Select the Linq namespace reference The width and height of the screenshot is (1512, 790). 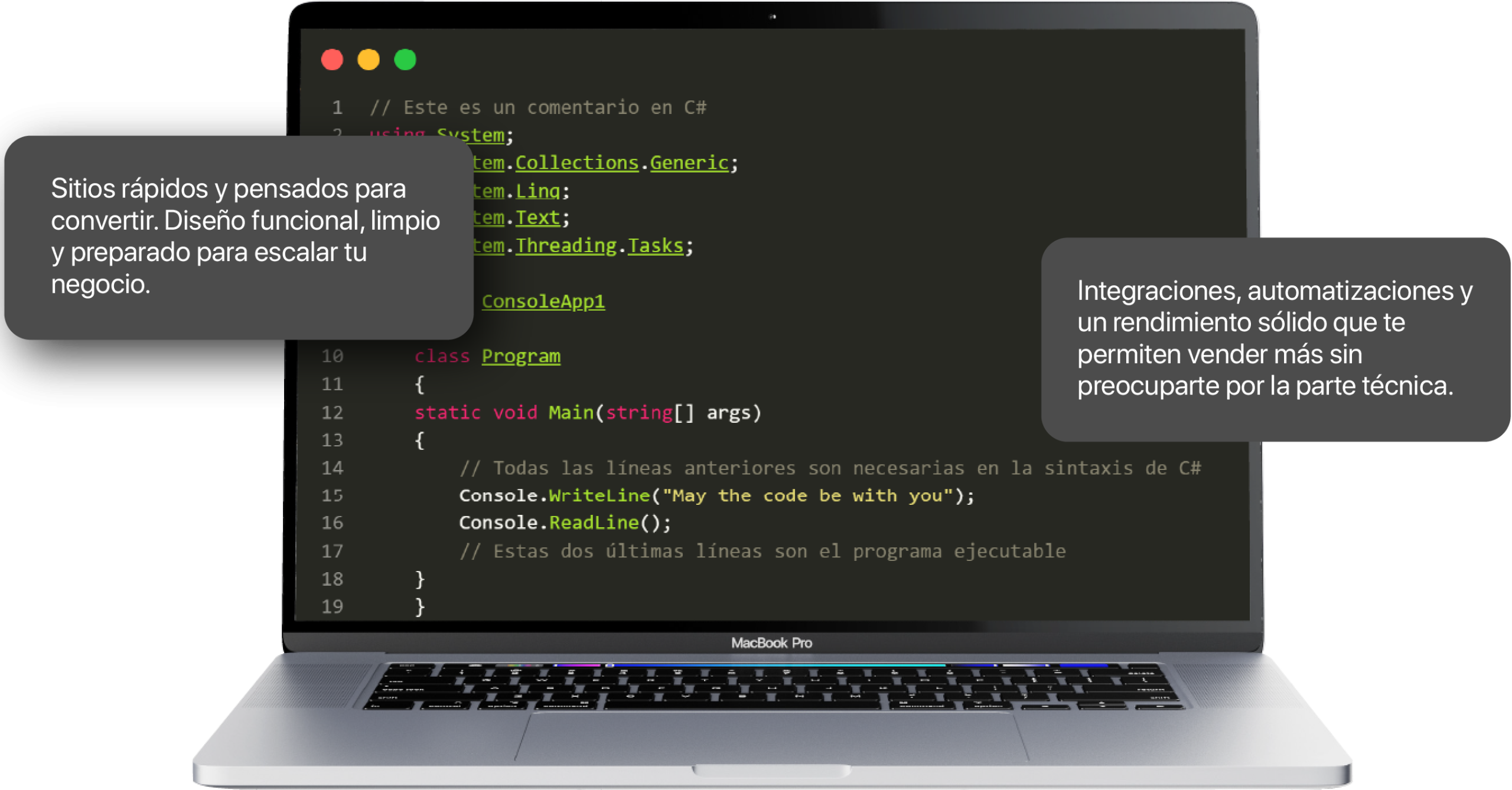pos(536,190)
